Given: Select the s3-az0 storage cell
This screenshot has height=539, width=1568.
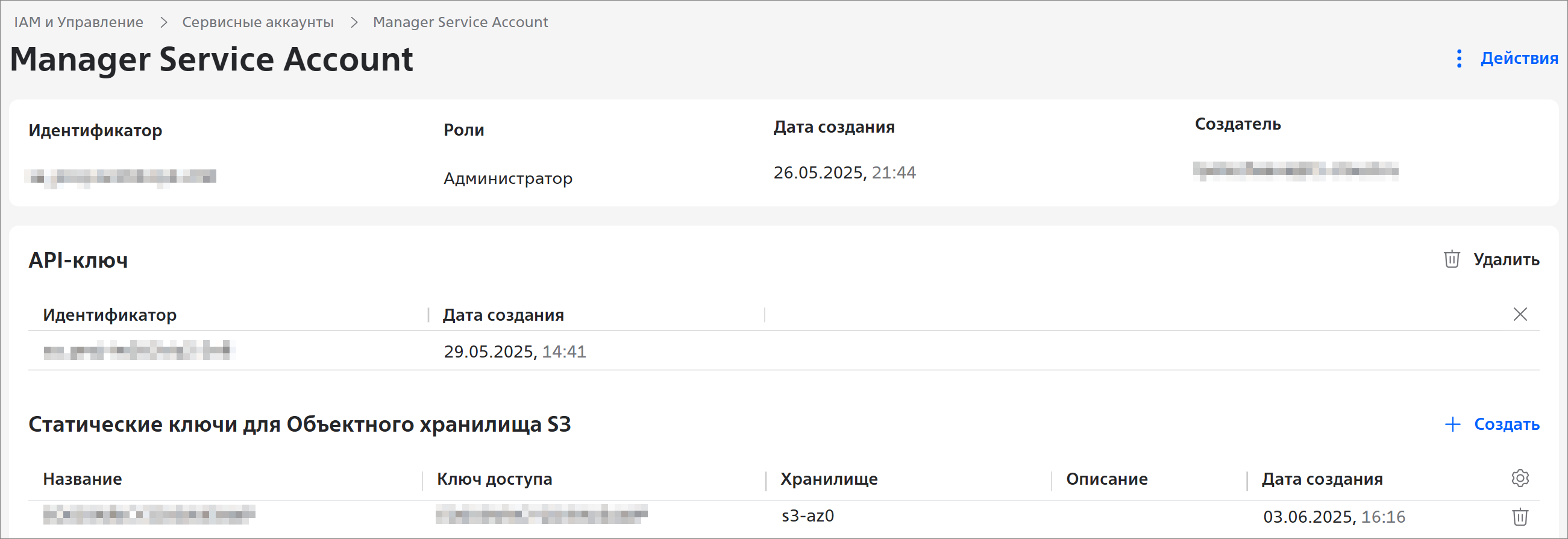Looking at the screenshot, I should pyautogui.click(x=808, y=517).
